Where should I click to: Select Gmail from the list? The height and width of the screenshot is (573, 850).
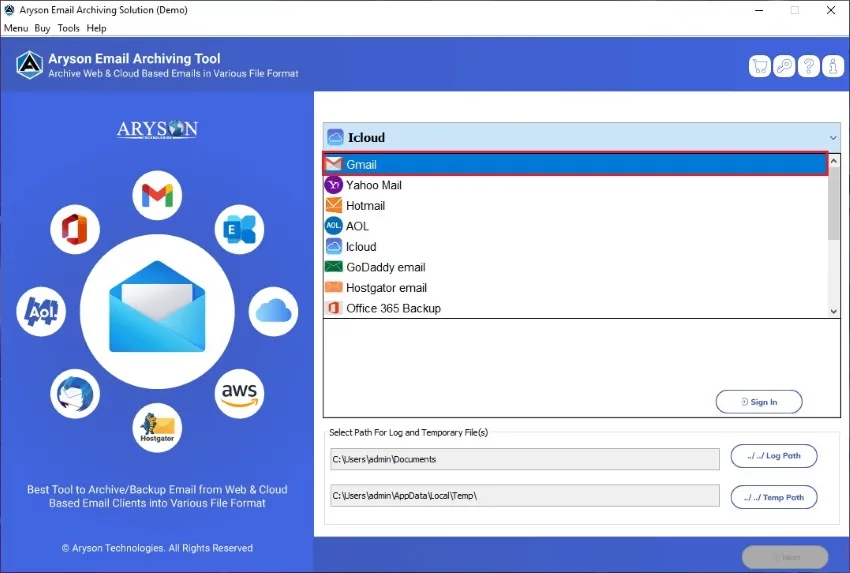pos(576,164)
